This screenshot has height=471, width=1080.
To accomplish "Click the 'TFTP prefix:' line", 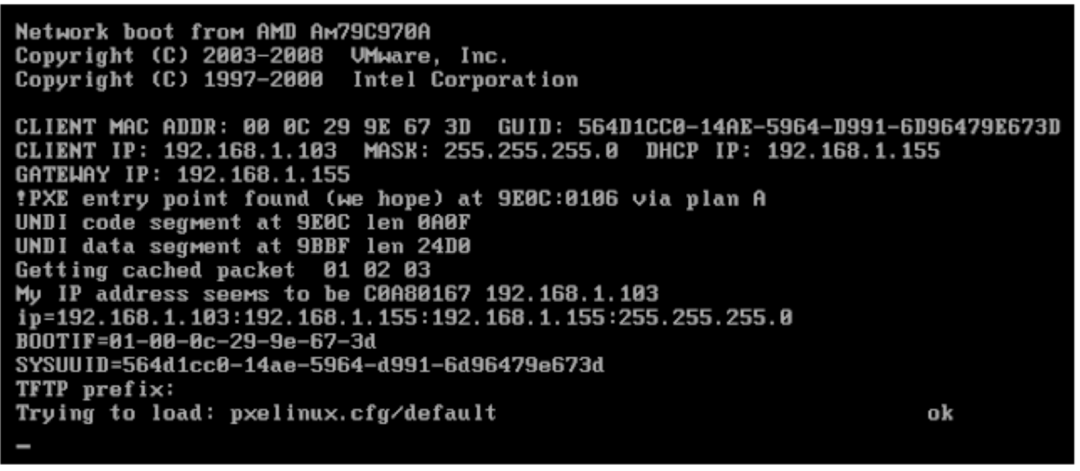I will click(x=95, y=390).
